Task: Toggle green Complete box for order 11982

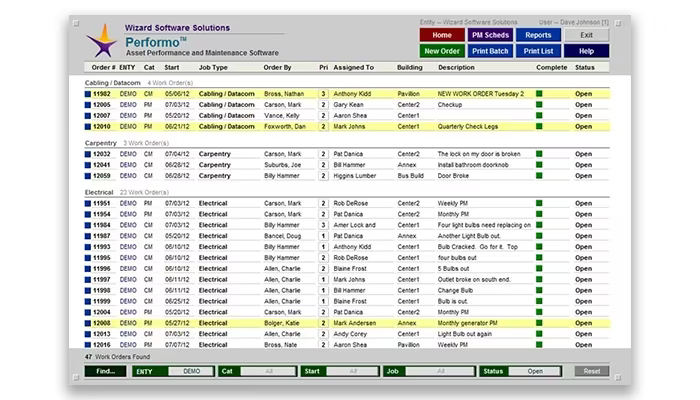Action: click(x=539, y=94)
